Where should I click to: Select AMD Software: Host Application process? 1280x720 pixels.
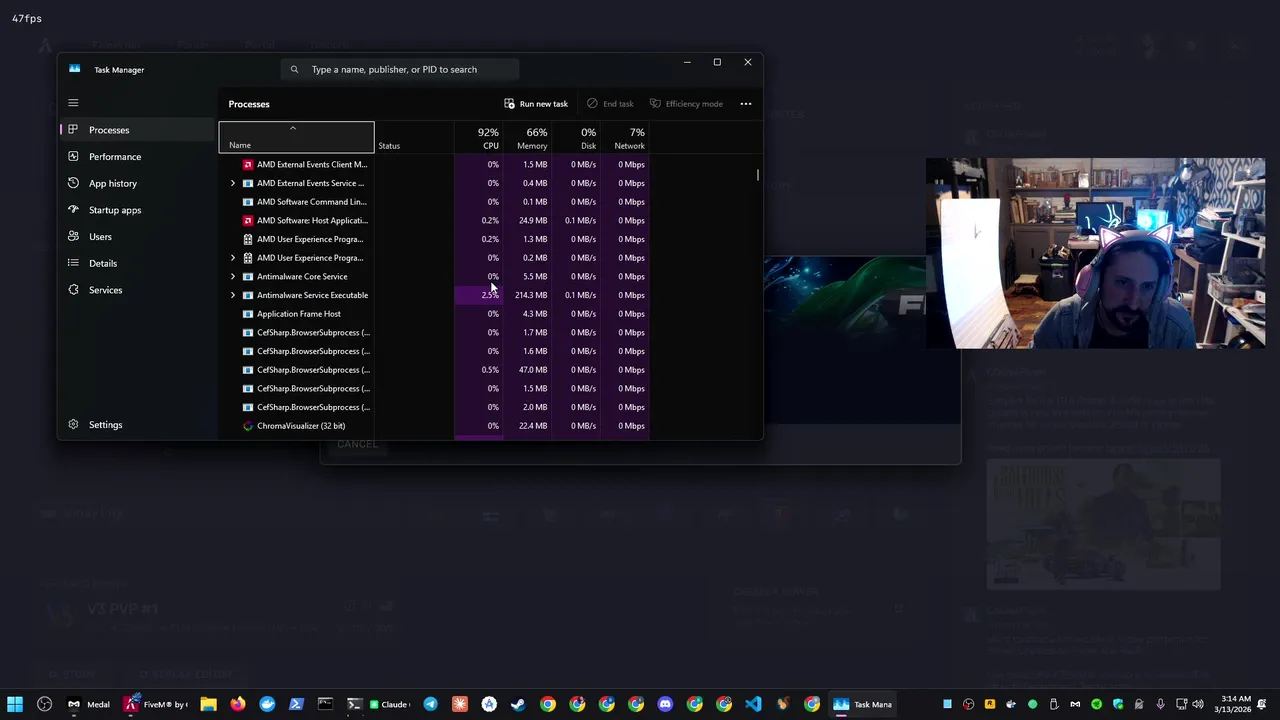[x=435, y=221]
